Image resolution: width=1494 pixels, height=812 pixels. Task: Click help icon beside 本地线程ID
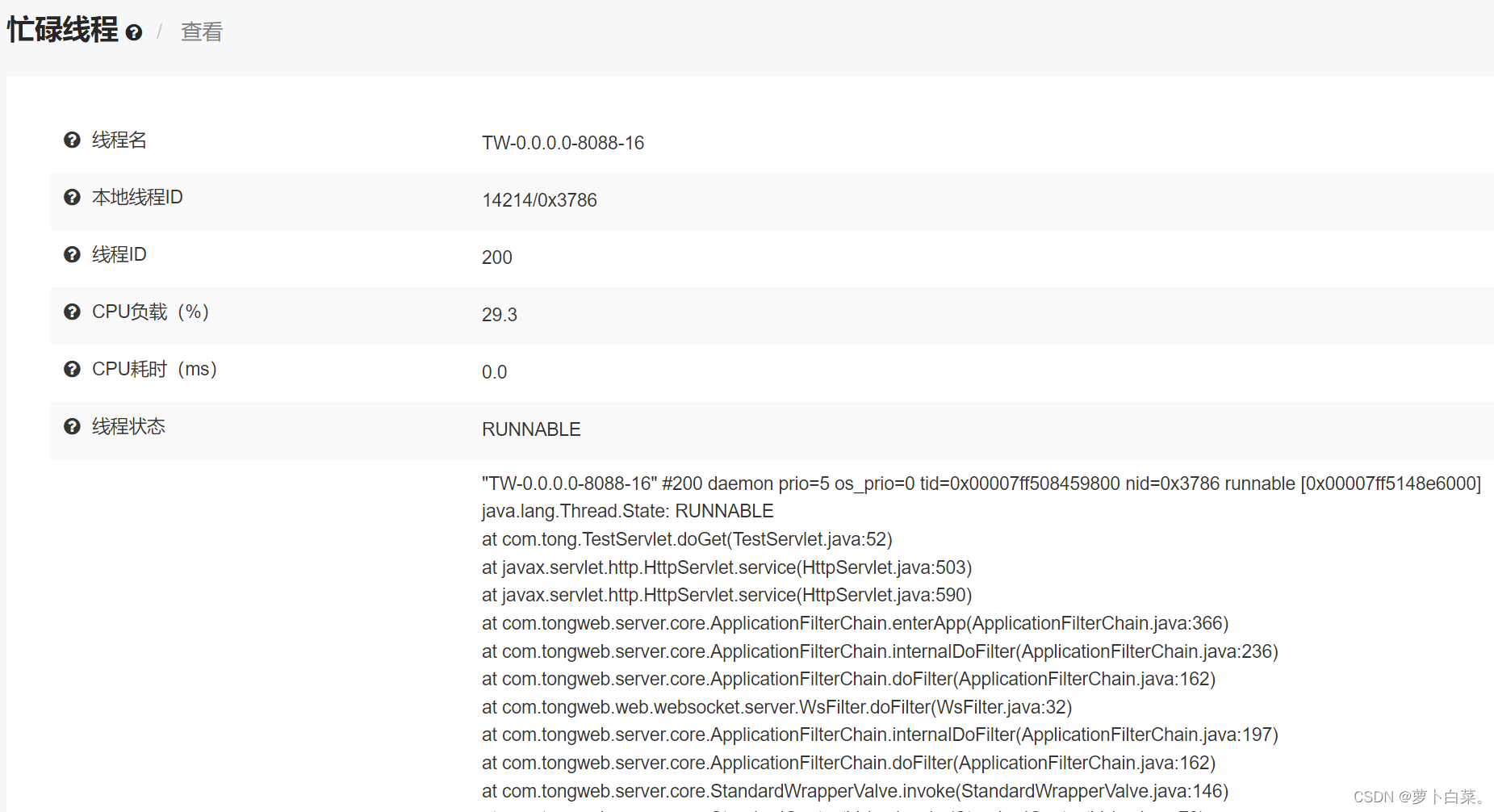tap(72, 197)
